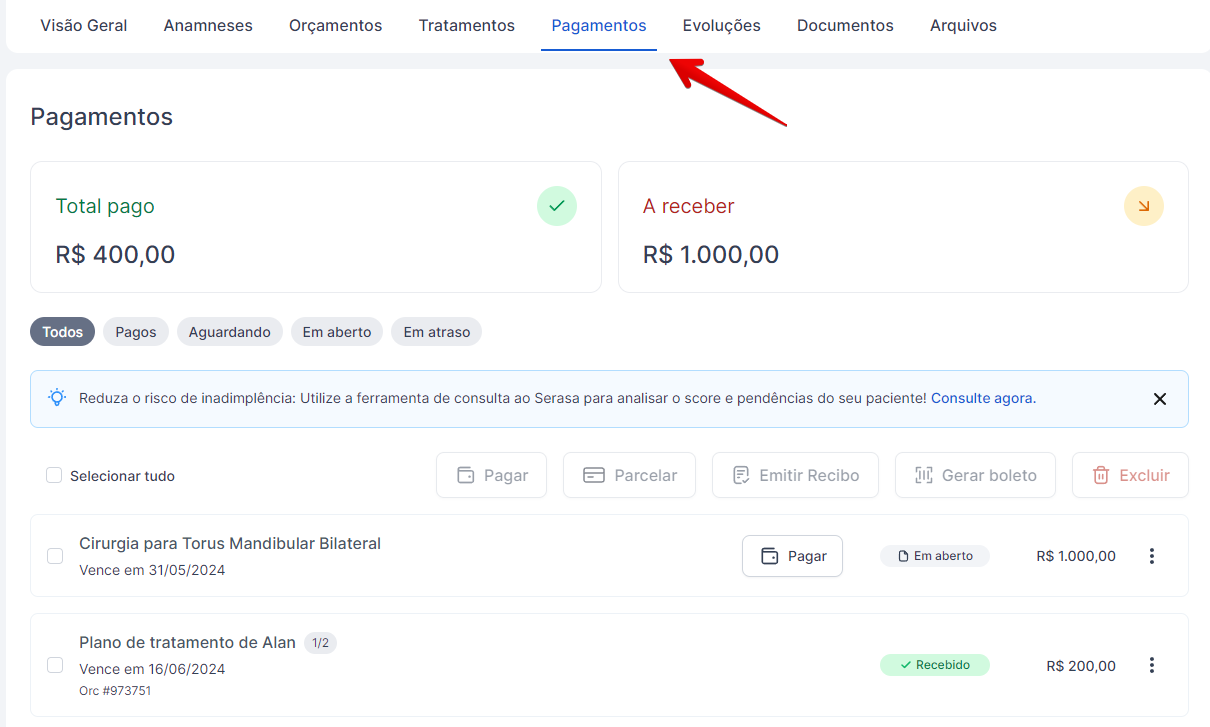
Task: Open the Evoluções tab
Action: pos(721,26)
